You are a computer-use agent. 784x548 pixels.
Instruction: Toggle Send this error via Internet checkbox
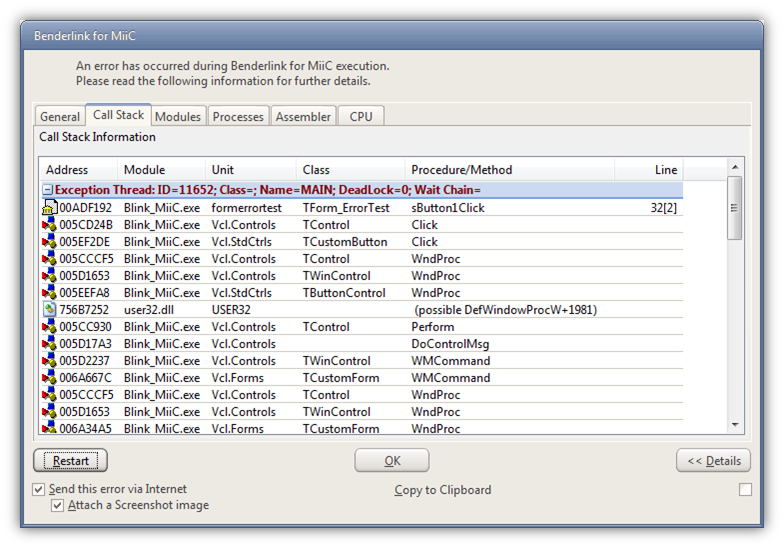point(39,490)
